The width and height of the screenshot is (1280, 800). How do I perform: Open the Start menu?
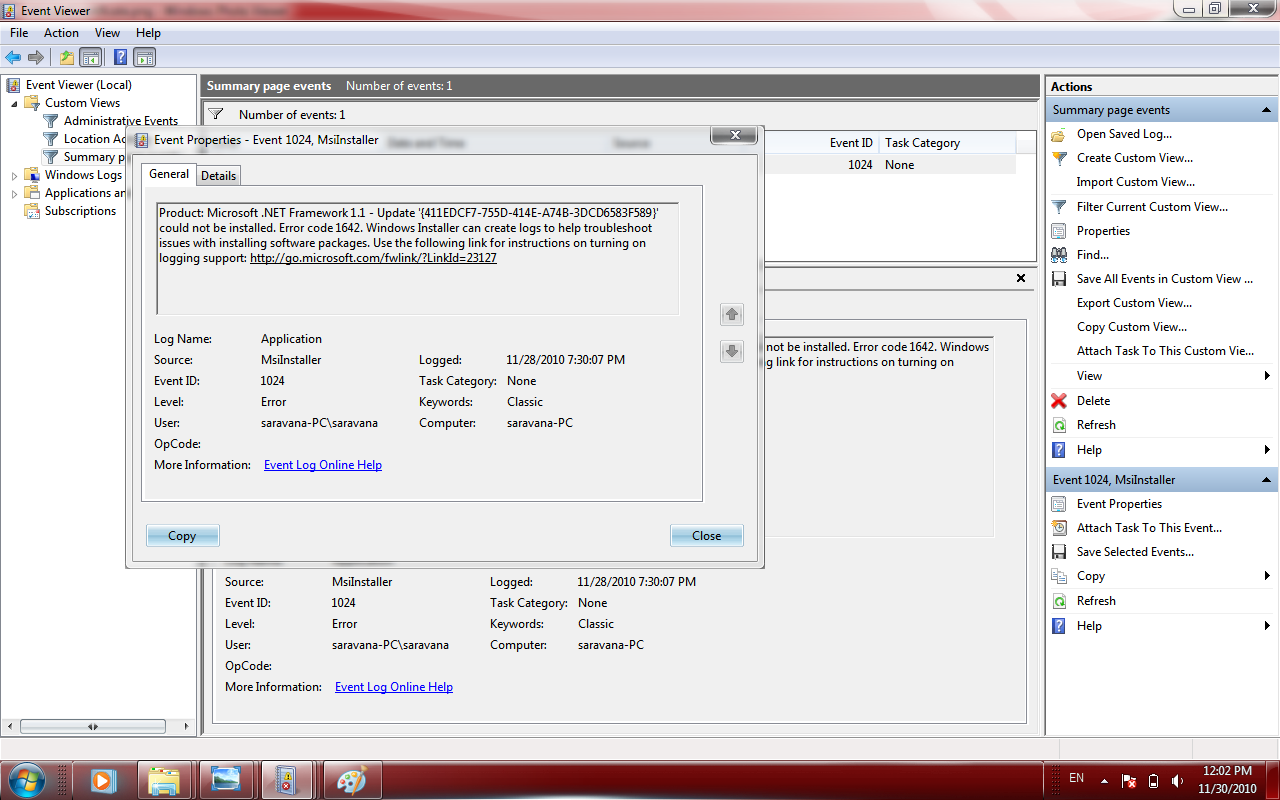click(25, 779)
